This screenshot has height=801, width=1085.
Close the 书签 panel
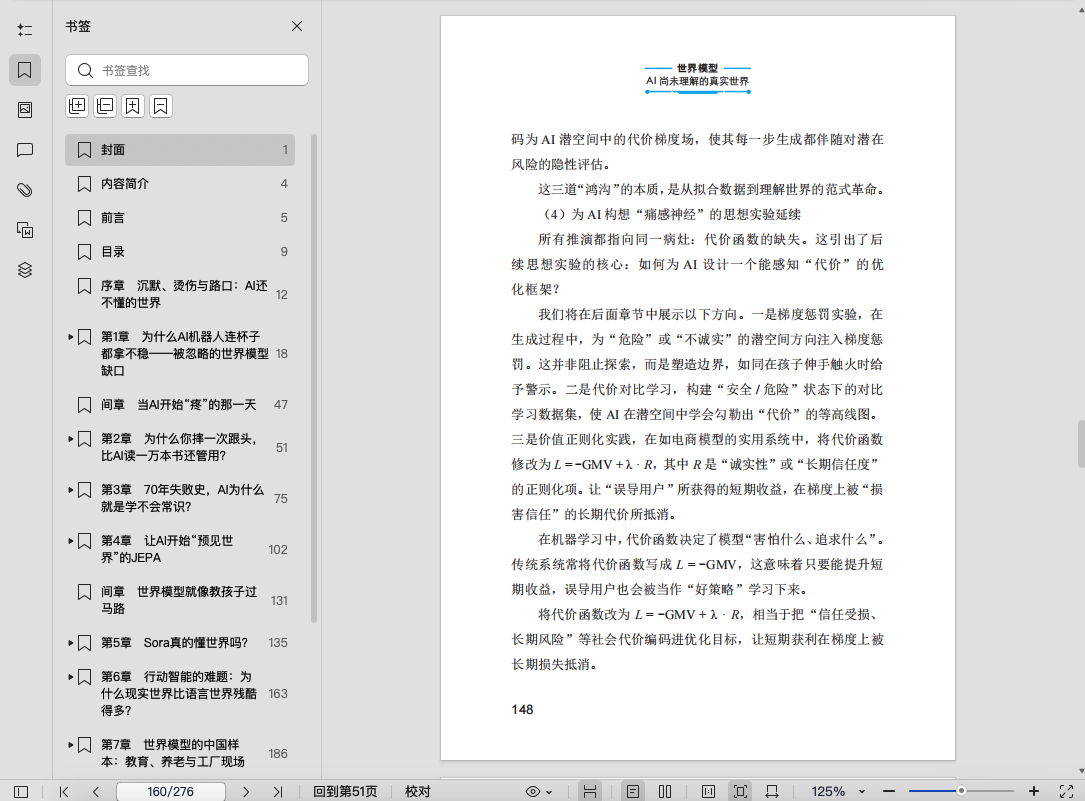coord(297,26)
